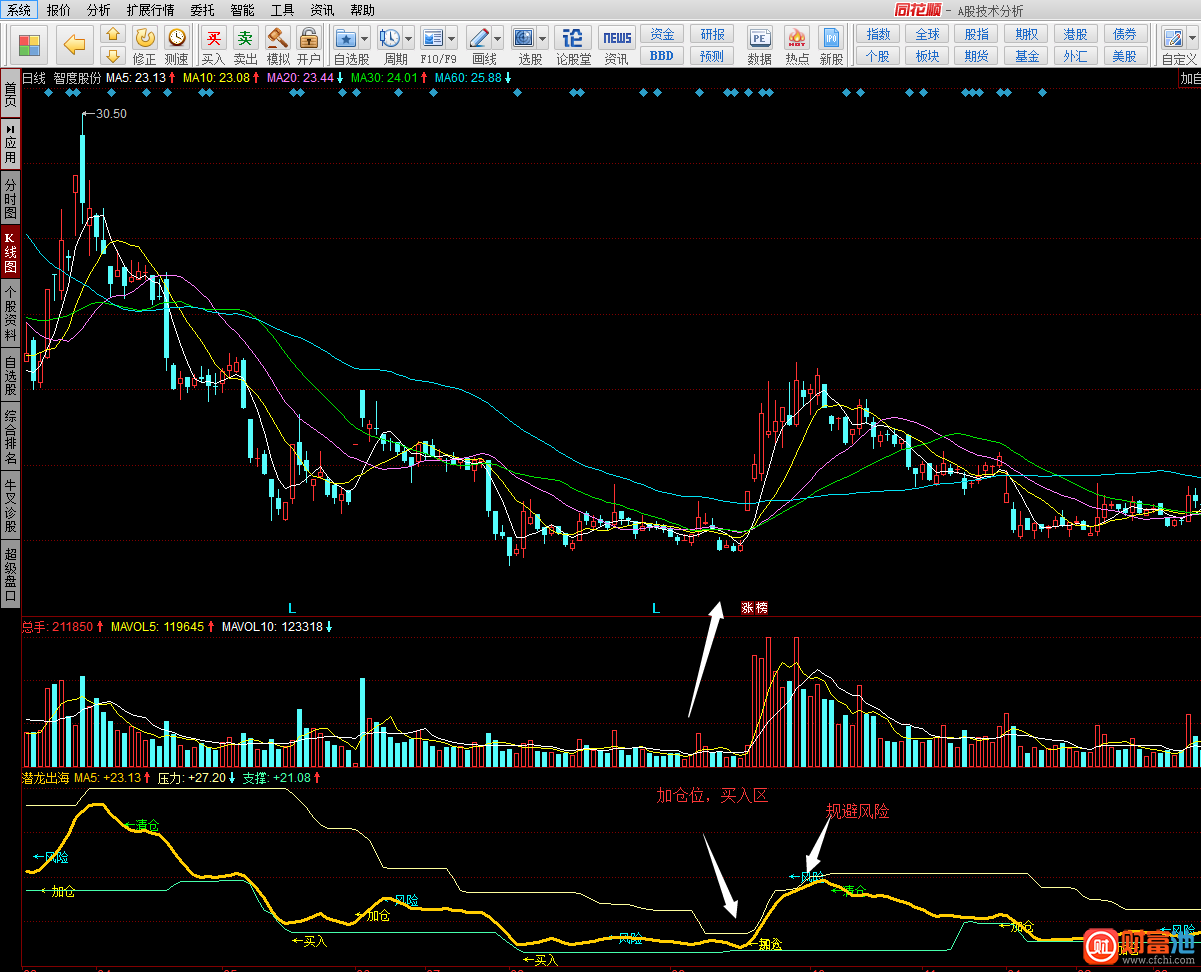Open 模拟 simulated trading gavel icon
The height and width of the screenshot is (972, 1201).
(278, 38)
